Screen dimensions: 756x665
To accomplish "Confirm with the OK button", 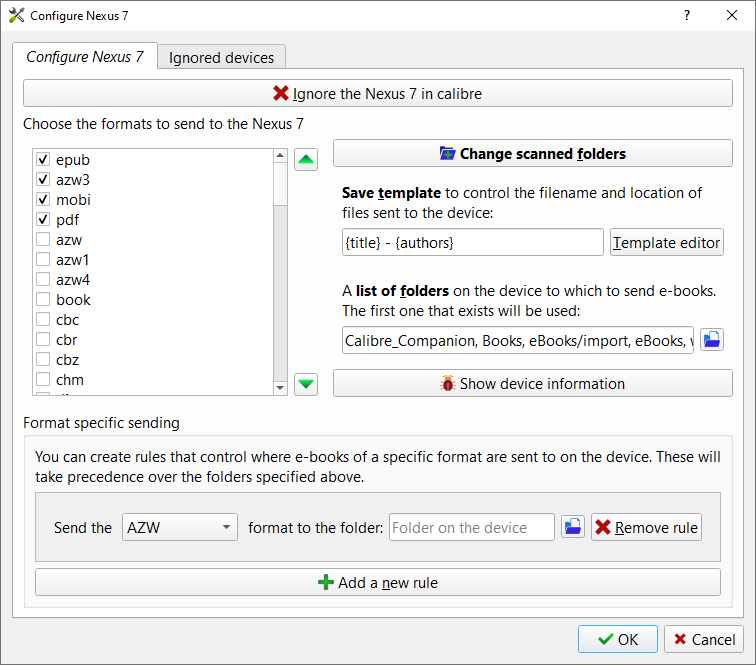I will [x=618, y=639].
